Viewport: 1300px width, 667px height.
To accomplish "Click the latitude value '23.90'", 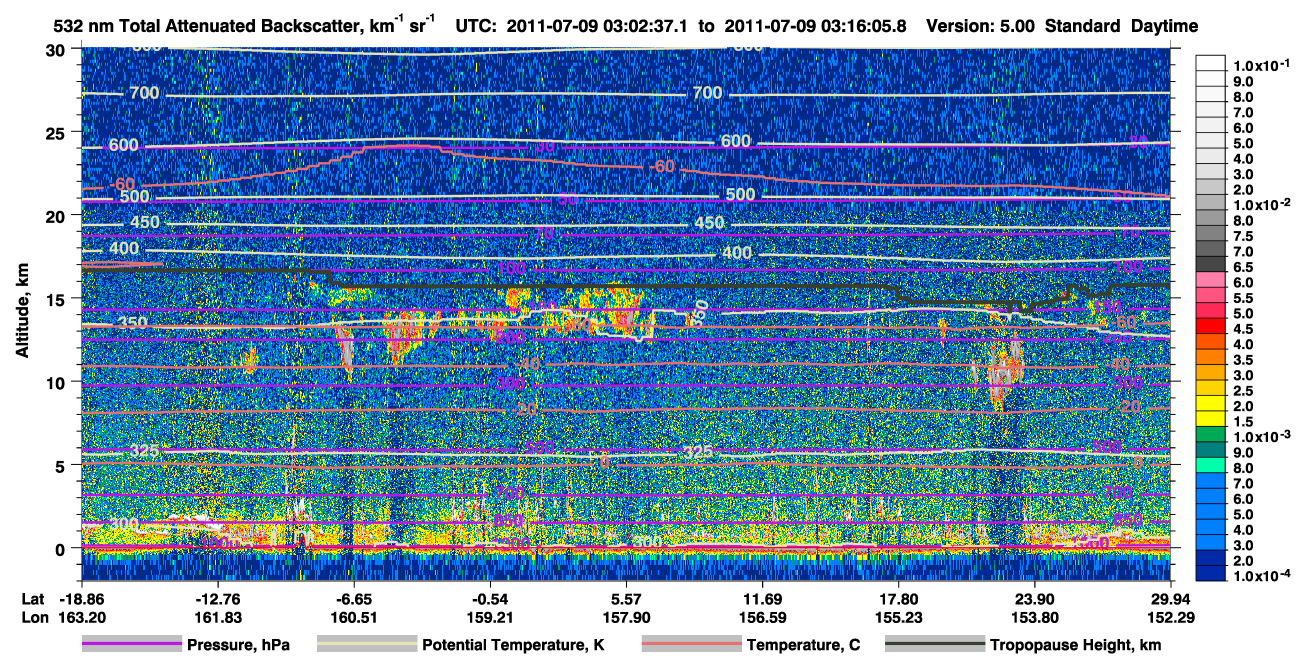I will pos(1034,599).
